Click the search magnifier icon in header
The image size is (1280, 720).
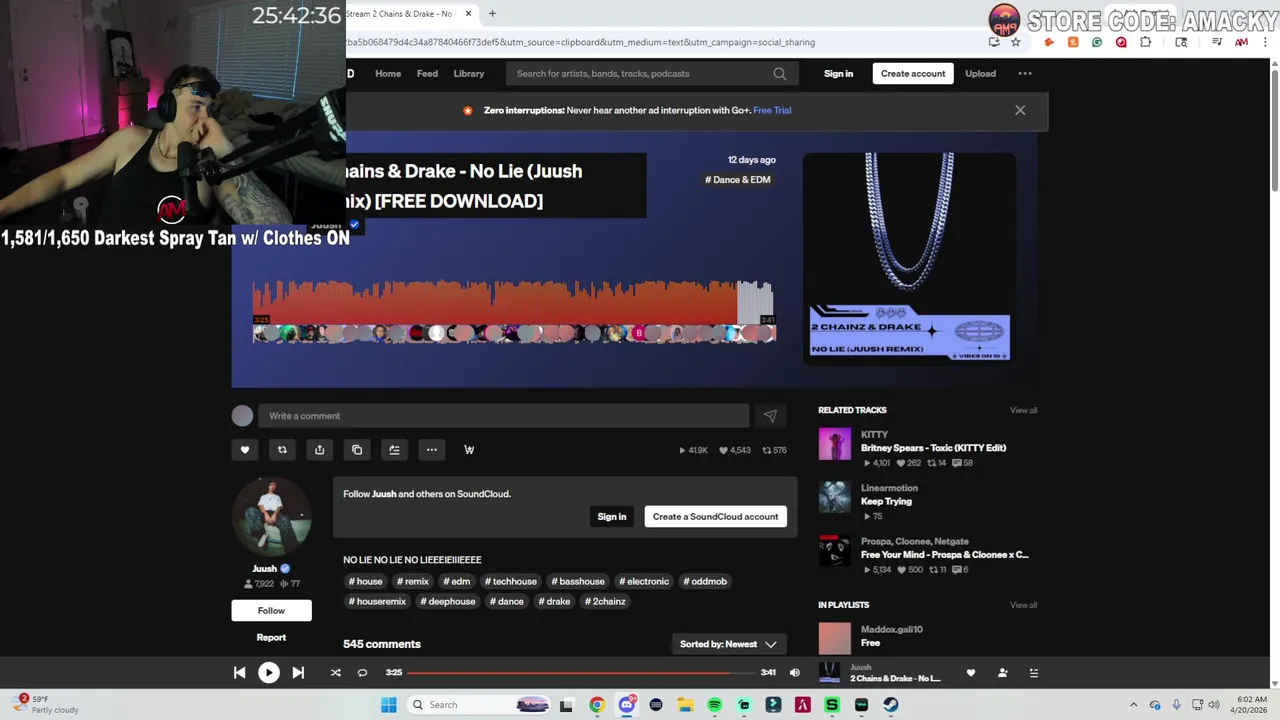pos(779,73)
